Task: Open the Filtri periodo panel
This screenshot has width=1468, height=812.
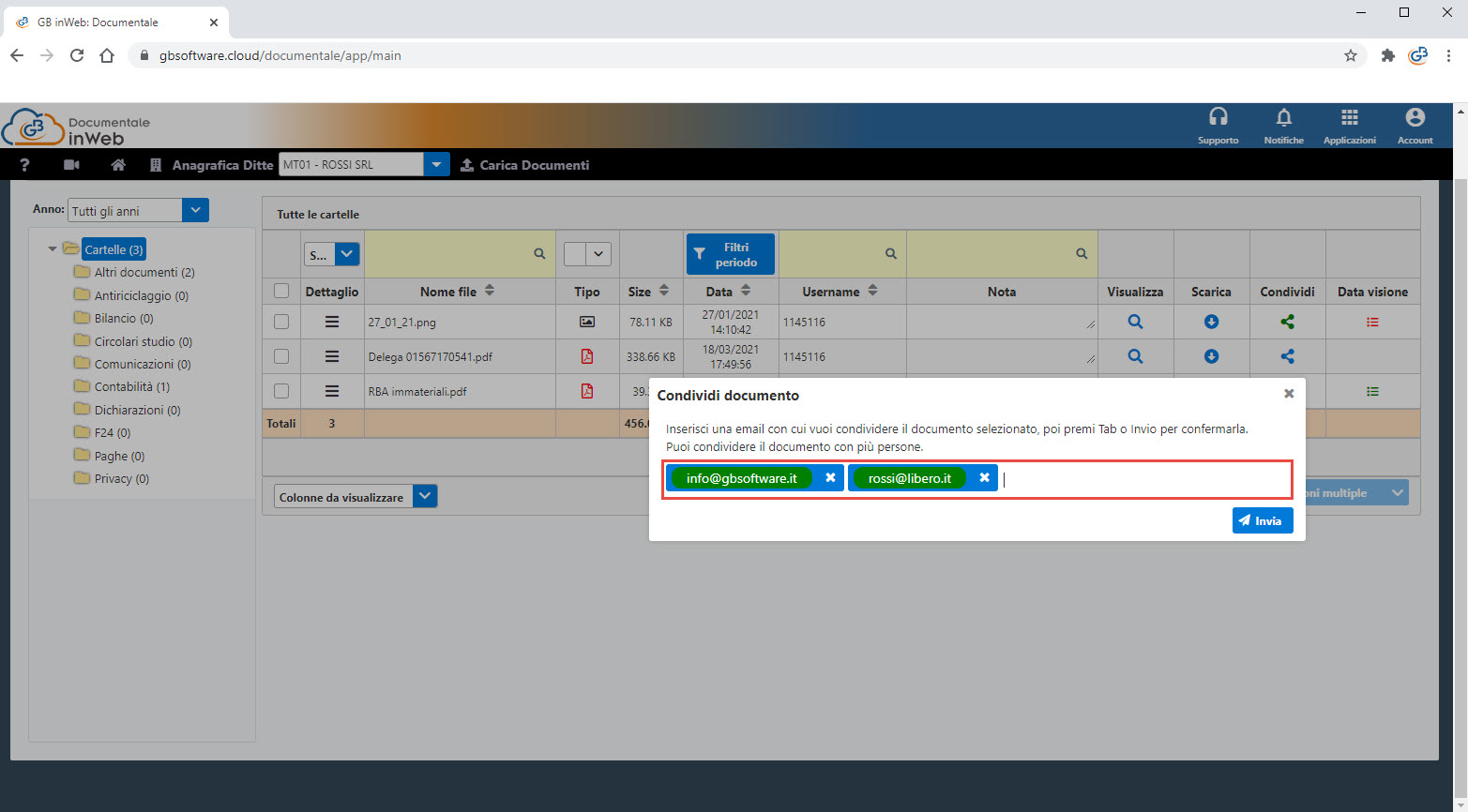Action: pos(730,253)
